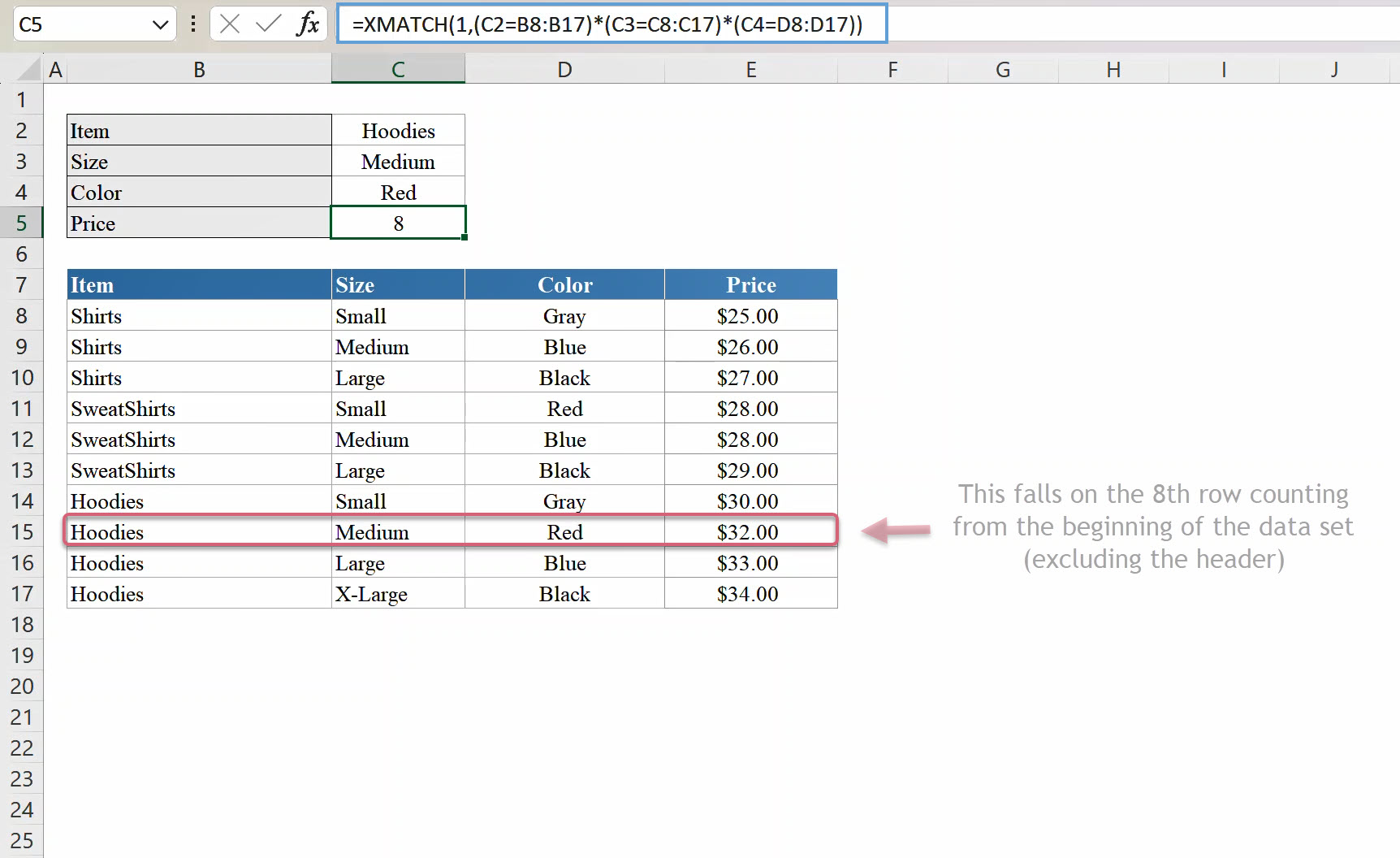Image resolution: width=1400 pixels, height=858 pixels.
Task: Click the Size label in cell B3
Action: click(199, 162)
